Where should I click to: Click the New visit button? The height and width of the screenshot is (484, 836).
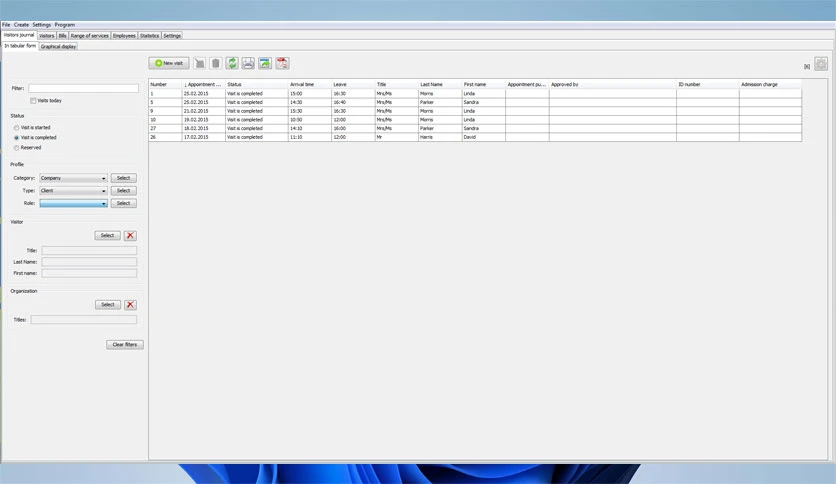coord(169,63)
